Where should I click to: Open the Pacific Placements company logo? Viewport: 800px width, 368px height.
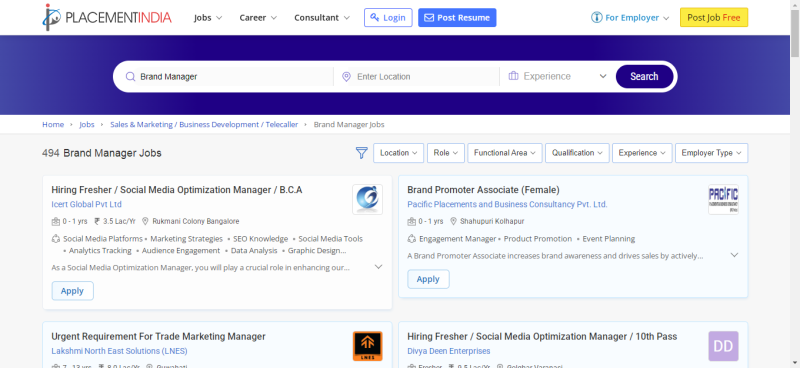[723, 200]
